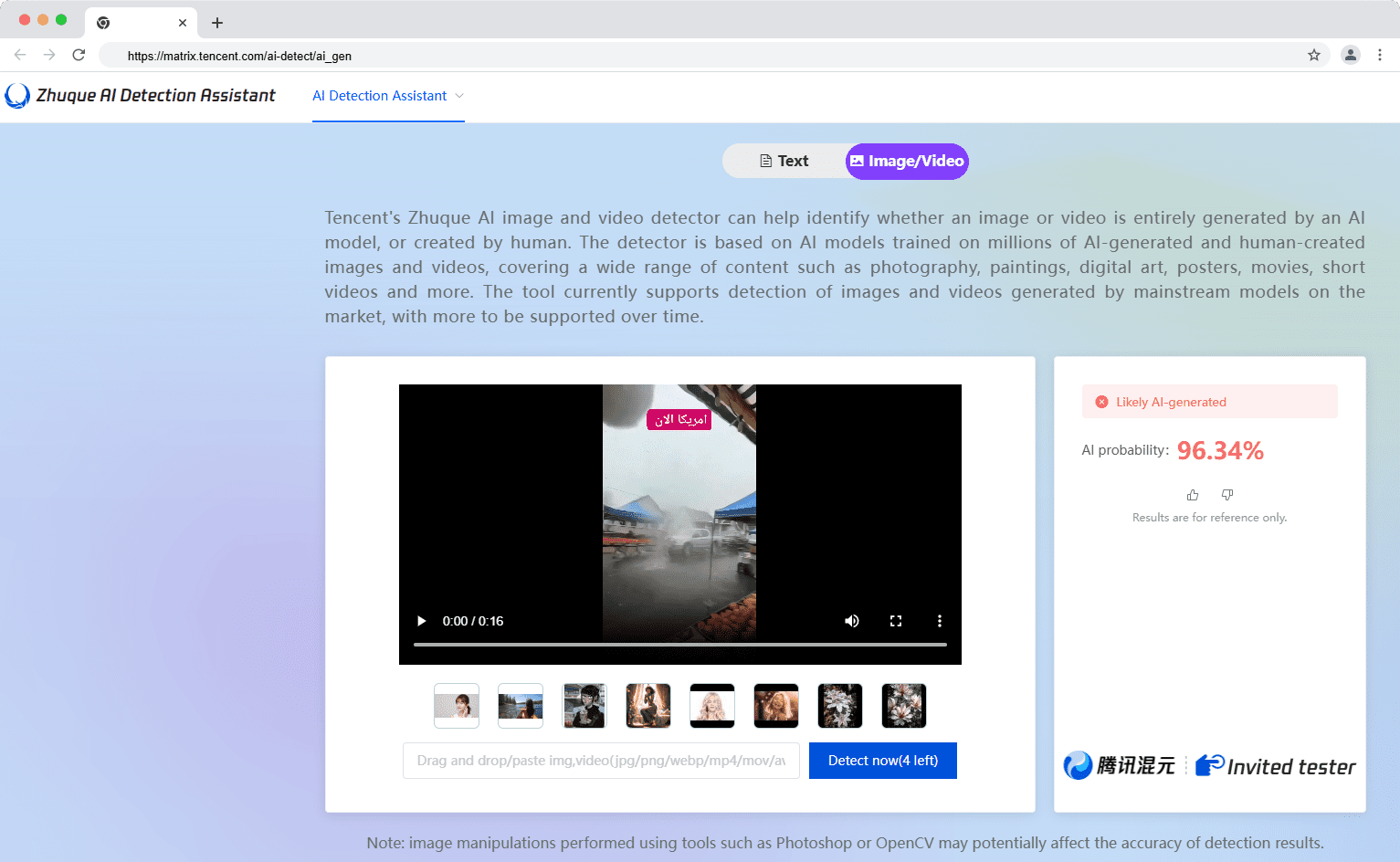The image size is (1400, 862).
Task: Play the uploaded video
Action: [421, 621]
